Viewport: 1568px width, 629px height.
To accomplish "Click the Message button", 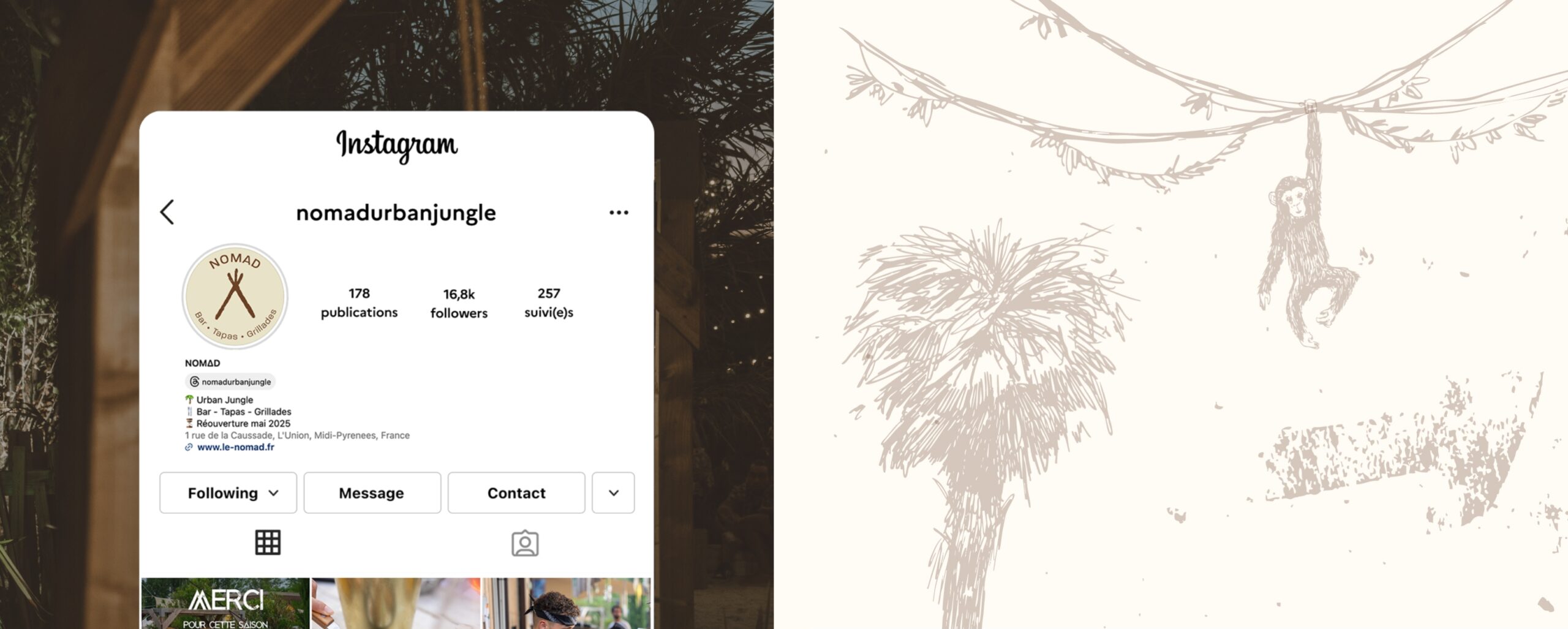I will point(372,492).
